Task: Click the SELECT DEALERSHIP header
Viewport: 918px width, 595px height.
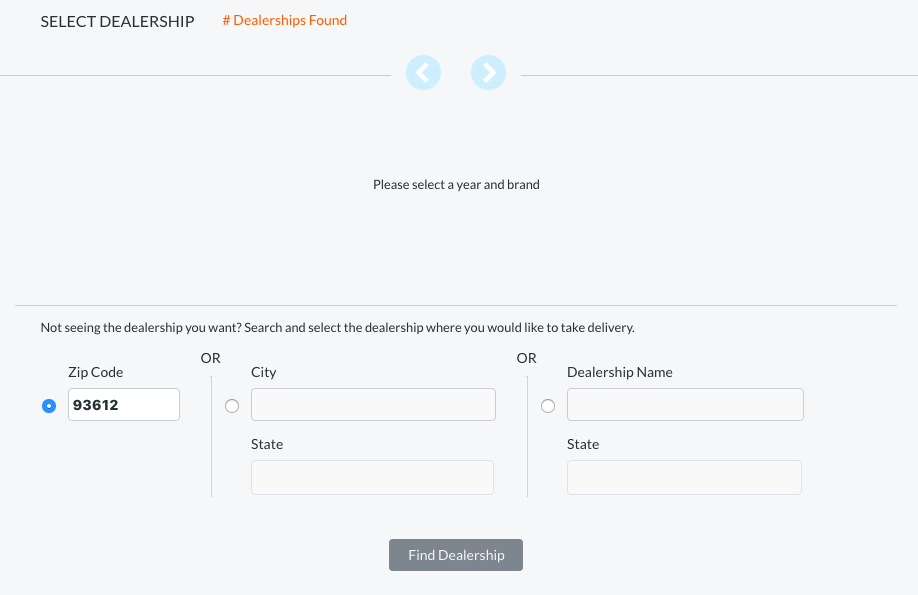Action: 117,20
